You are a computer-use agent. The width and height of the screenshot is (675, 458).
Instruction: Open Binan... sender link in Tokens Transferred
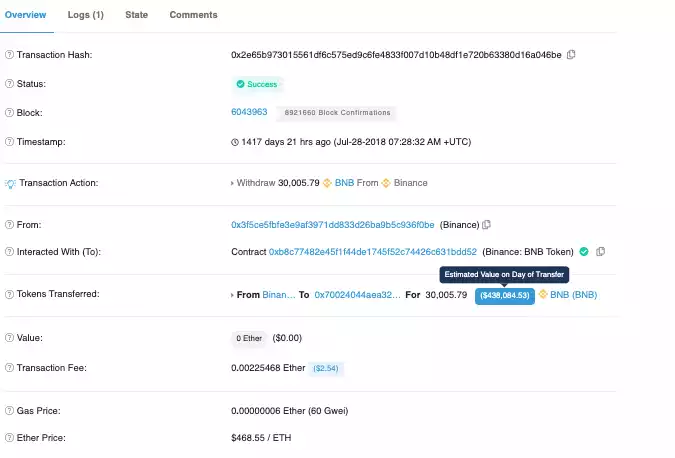[x=279, y=295]
